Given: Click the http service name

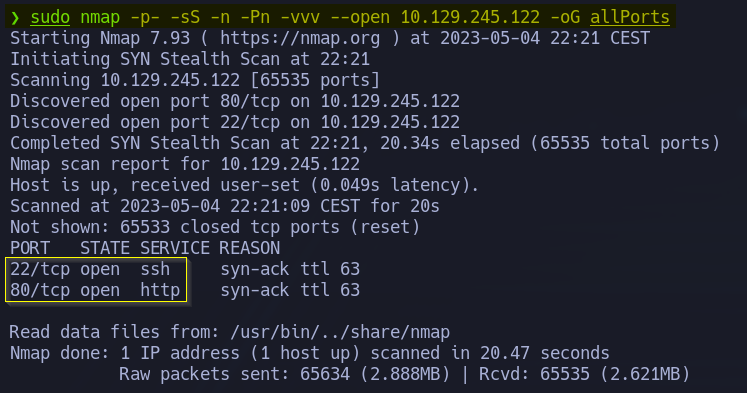Looking at the screenshot, I should pyautogui.click(x=160, y=290).
